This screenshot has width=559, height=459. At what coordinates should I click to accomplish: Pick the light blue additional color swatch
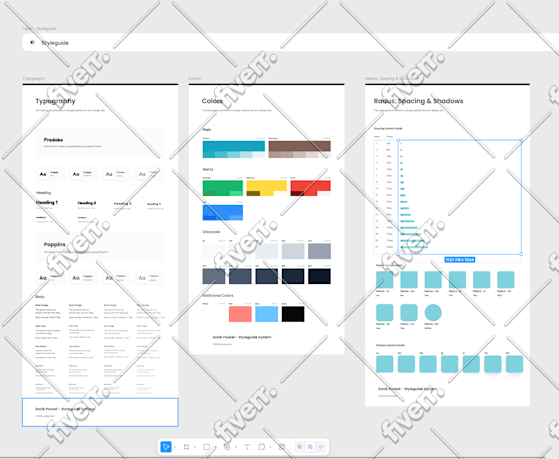click(266, 314)
